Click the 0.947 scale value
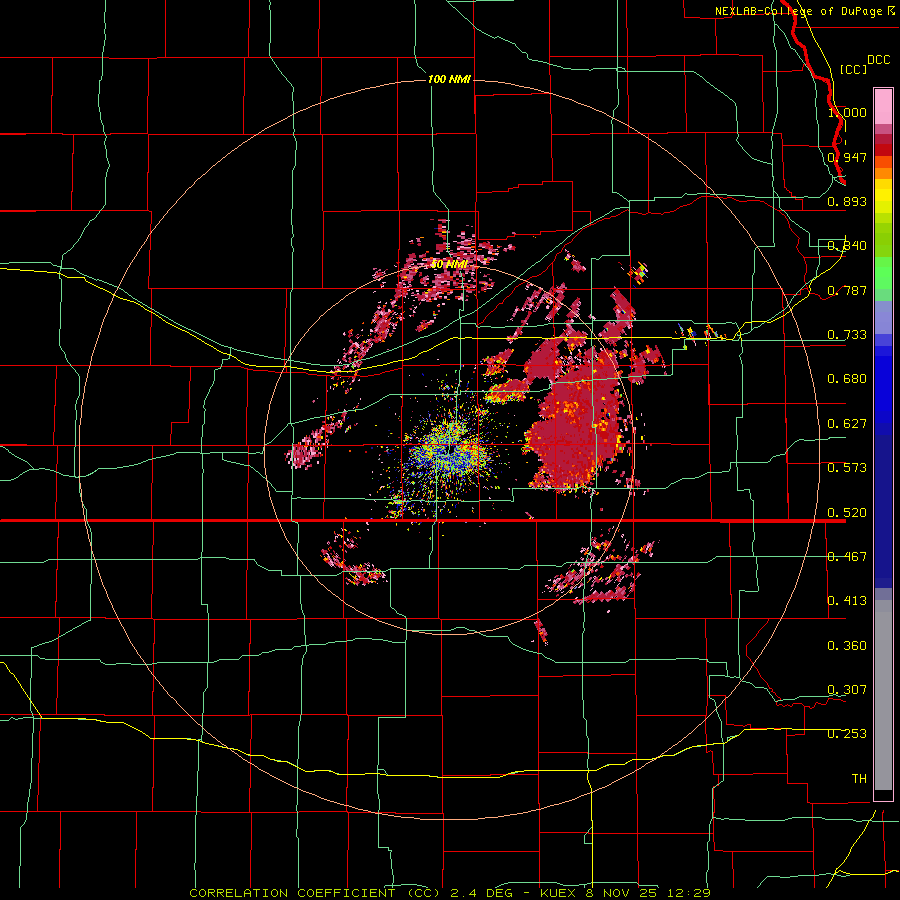The width and height of the screenshot is (900, 900). click(847, 157)
